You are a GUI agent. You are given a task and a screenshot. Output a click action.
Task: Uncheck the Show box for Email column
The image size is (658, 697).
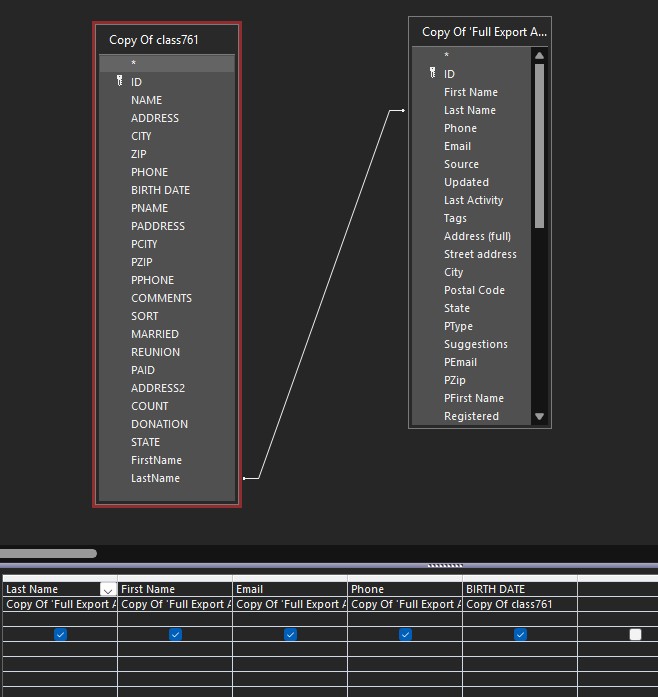click(290, 634)
